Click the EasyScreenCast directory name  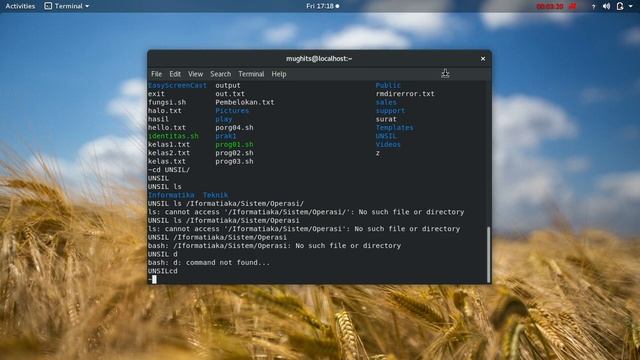[x=178, y=85]
